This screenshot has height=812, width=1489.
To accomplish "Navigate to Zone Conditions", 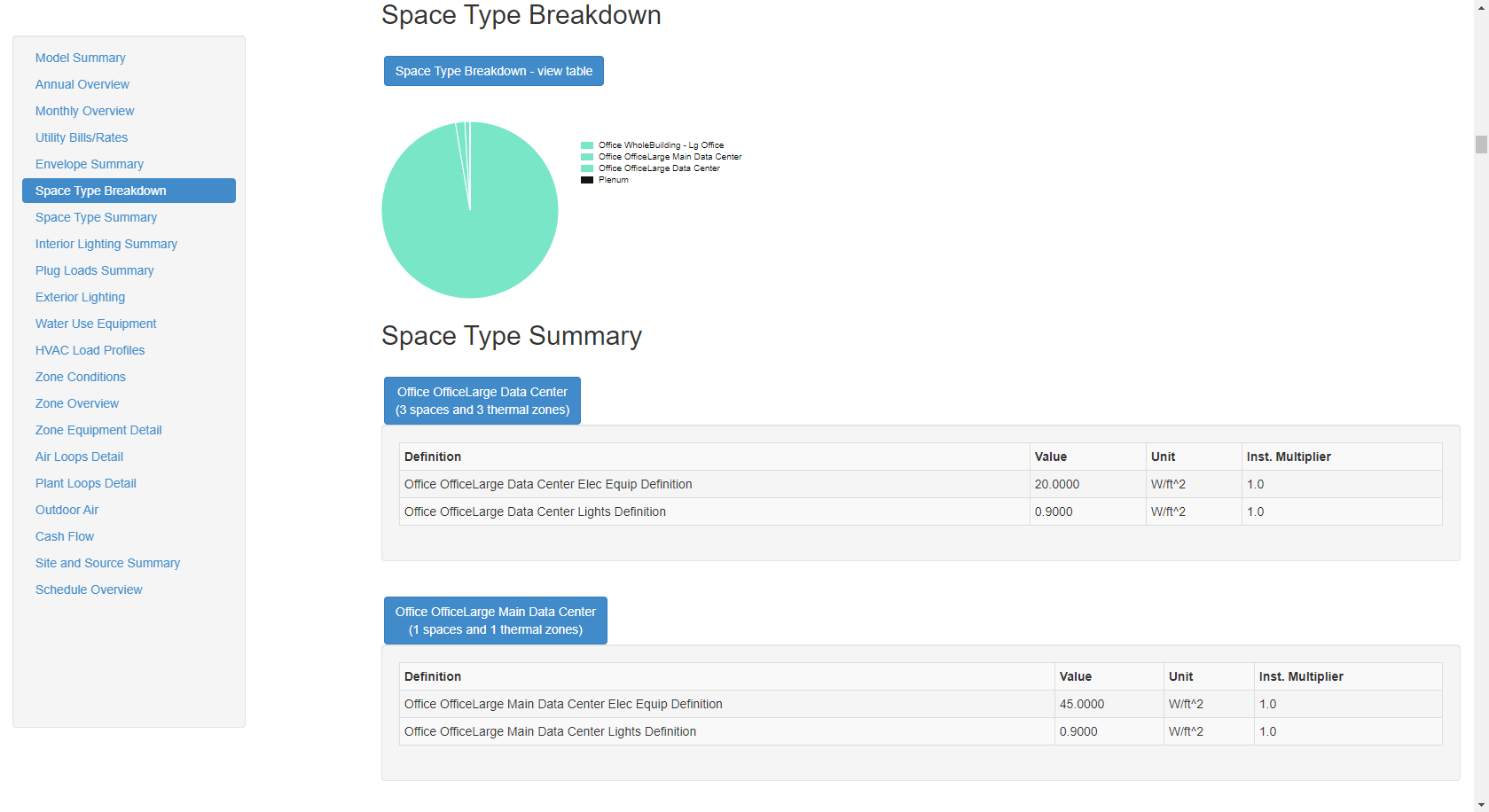I will point(80,377).
